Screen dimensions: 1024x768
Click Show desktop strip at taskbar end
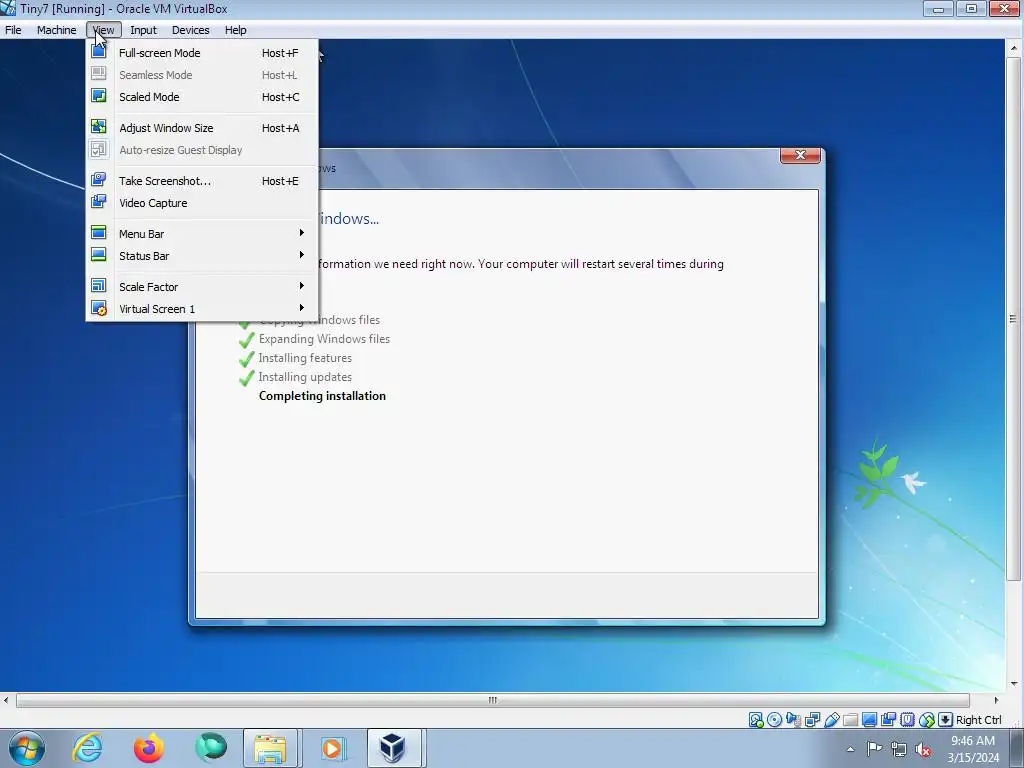click(x=1018, y=748)
